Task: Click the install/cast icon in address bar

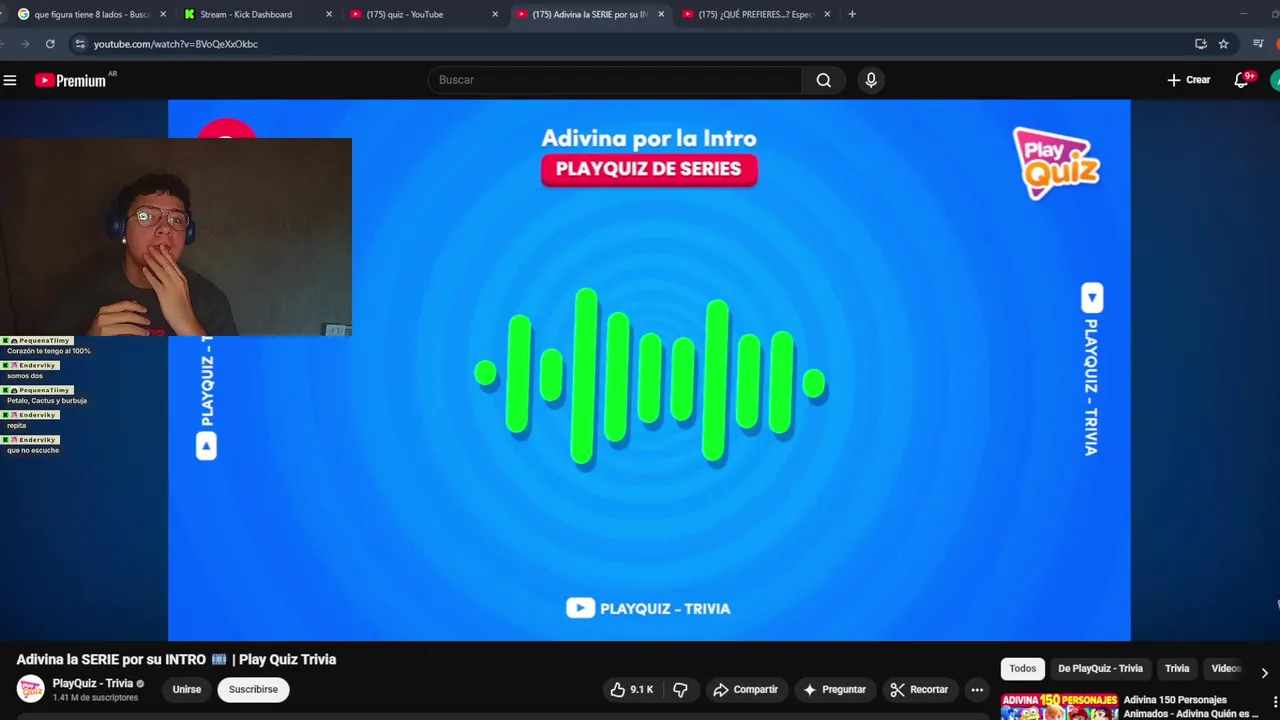Action: (1201, 44)
